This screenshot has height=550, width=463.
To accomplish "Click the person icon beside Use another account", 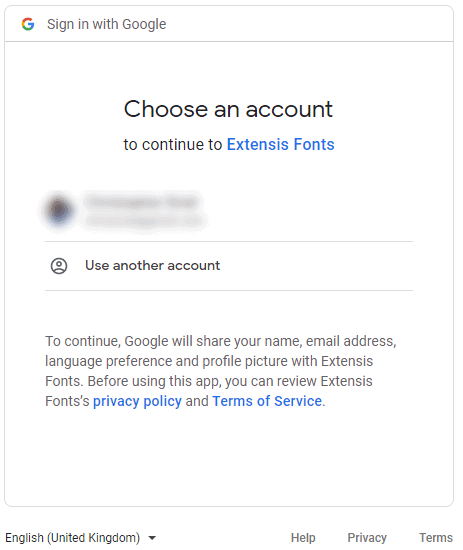I will tap(59, 266).
